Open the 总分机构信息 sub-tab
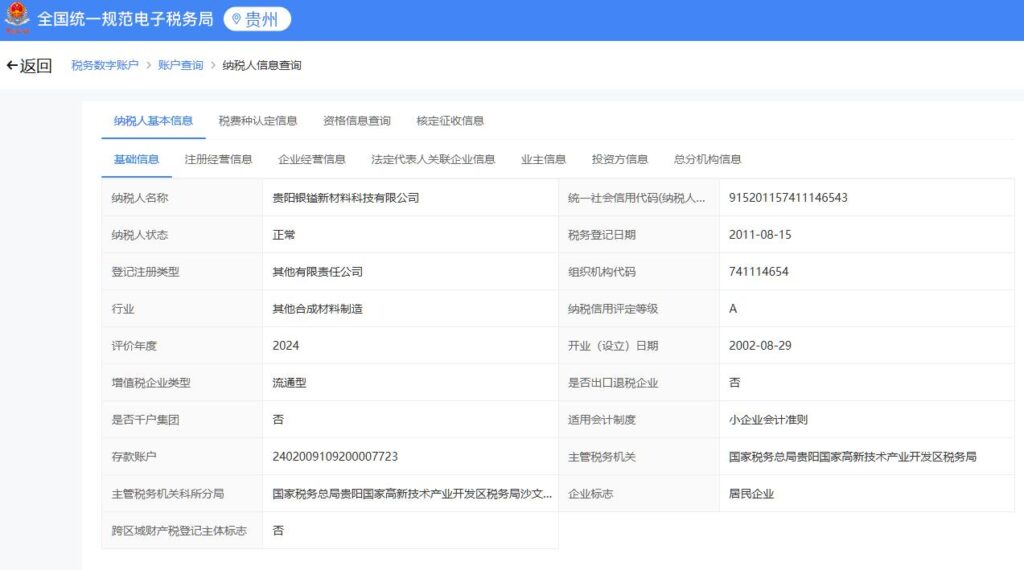1024x570 pixels. (x=707, y=159)
